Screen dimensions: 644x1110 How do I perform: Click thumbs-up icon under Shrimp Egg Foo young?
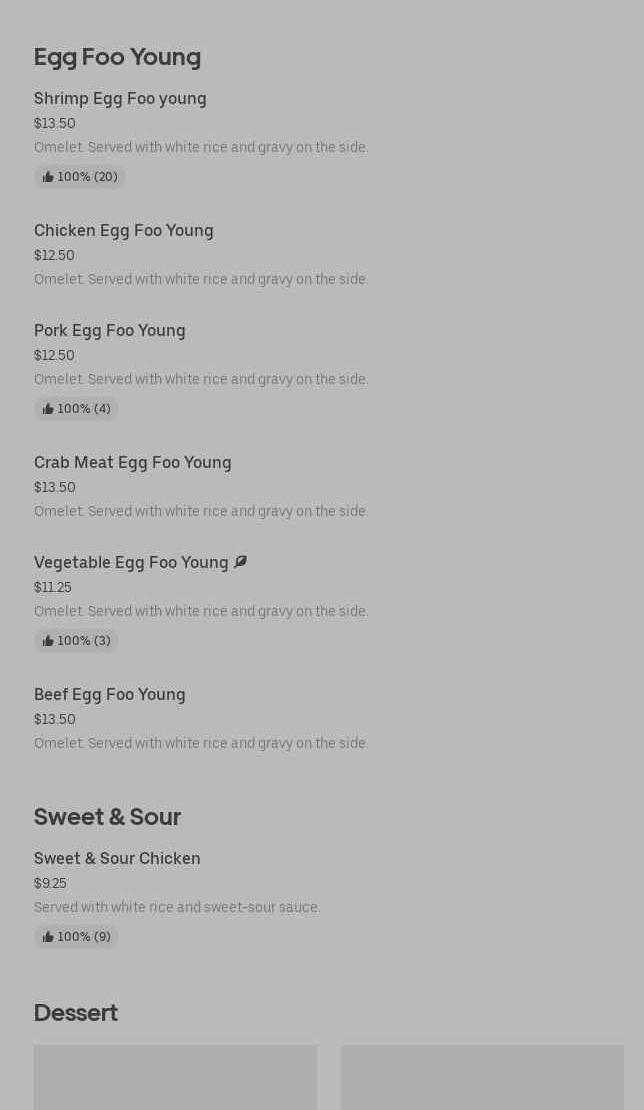click(x=48, y=177)
